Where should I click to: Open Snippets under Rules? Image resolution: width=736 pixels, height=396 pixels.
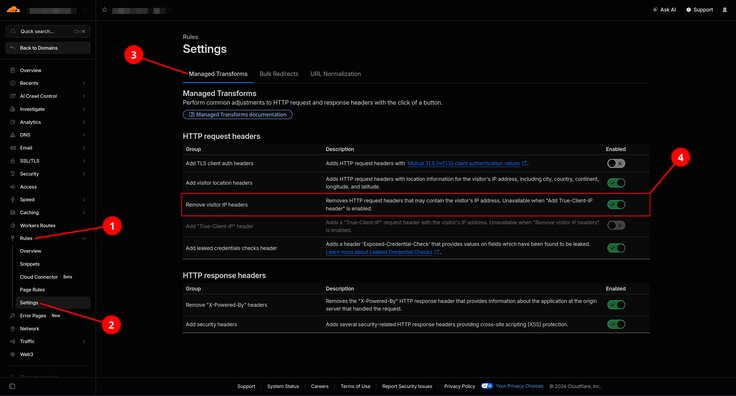[x=30, y=264]
